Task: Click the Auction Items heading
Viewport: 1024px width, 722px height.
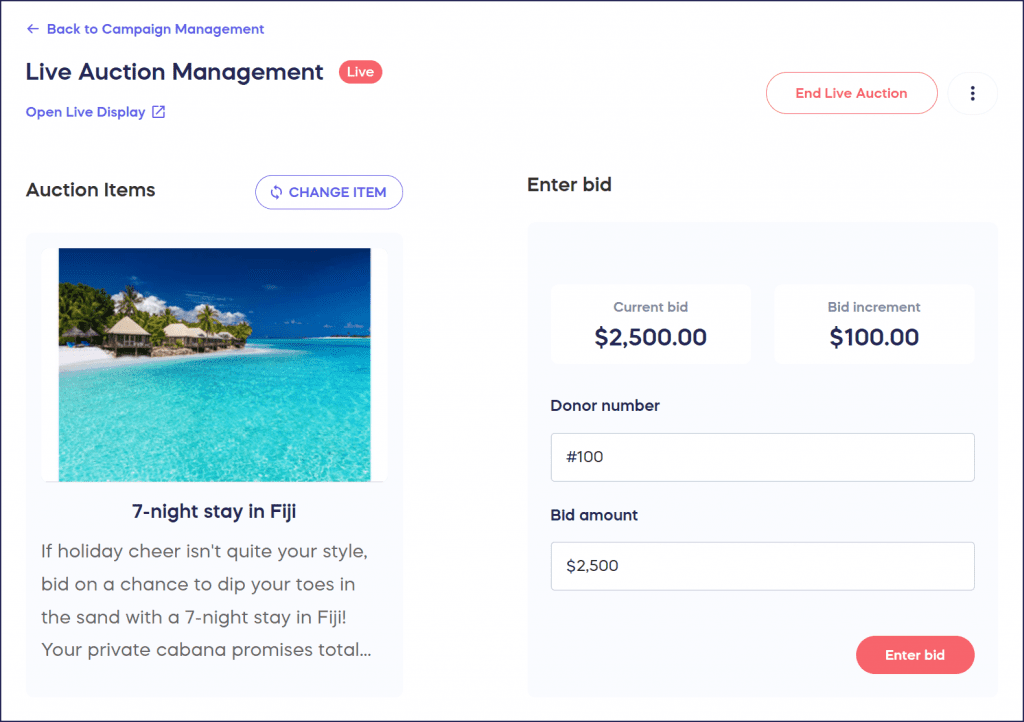Action: click(90, 190)
